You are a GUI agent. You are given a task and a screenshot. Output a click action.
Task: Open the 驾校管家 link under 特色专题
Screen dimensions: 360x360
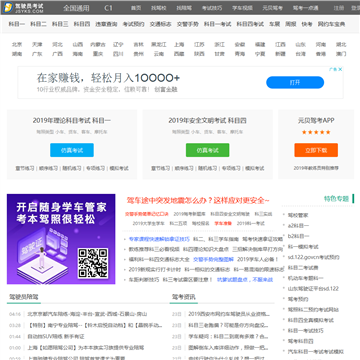click(298, 215)
